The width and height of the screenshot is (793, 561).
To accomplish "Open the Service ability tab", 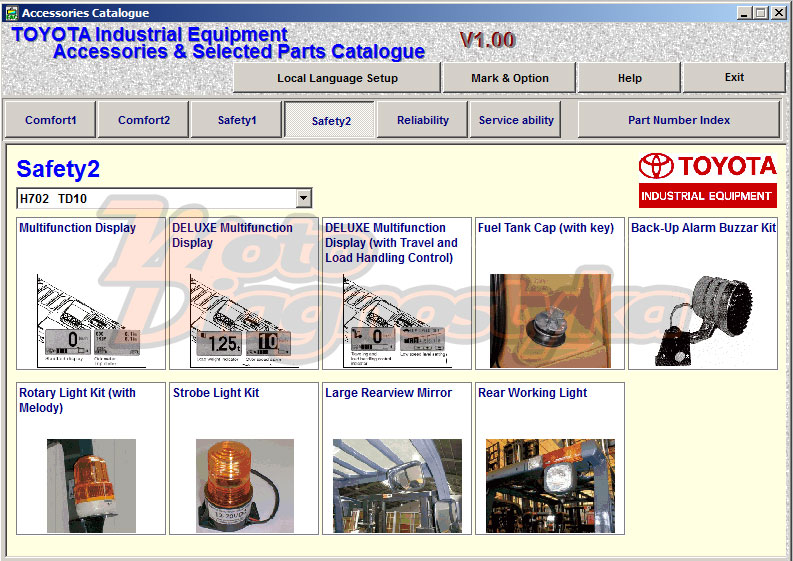I will (515, 120).
